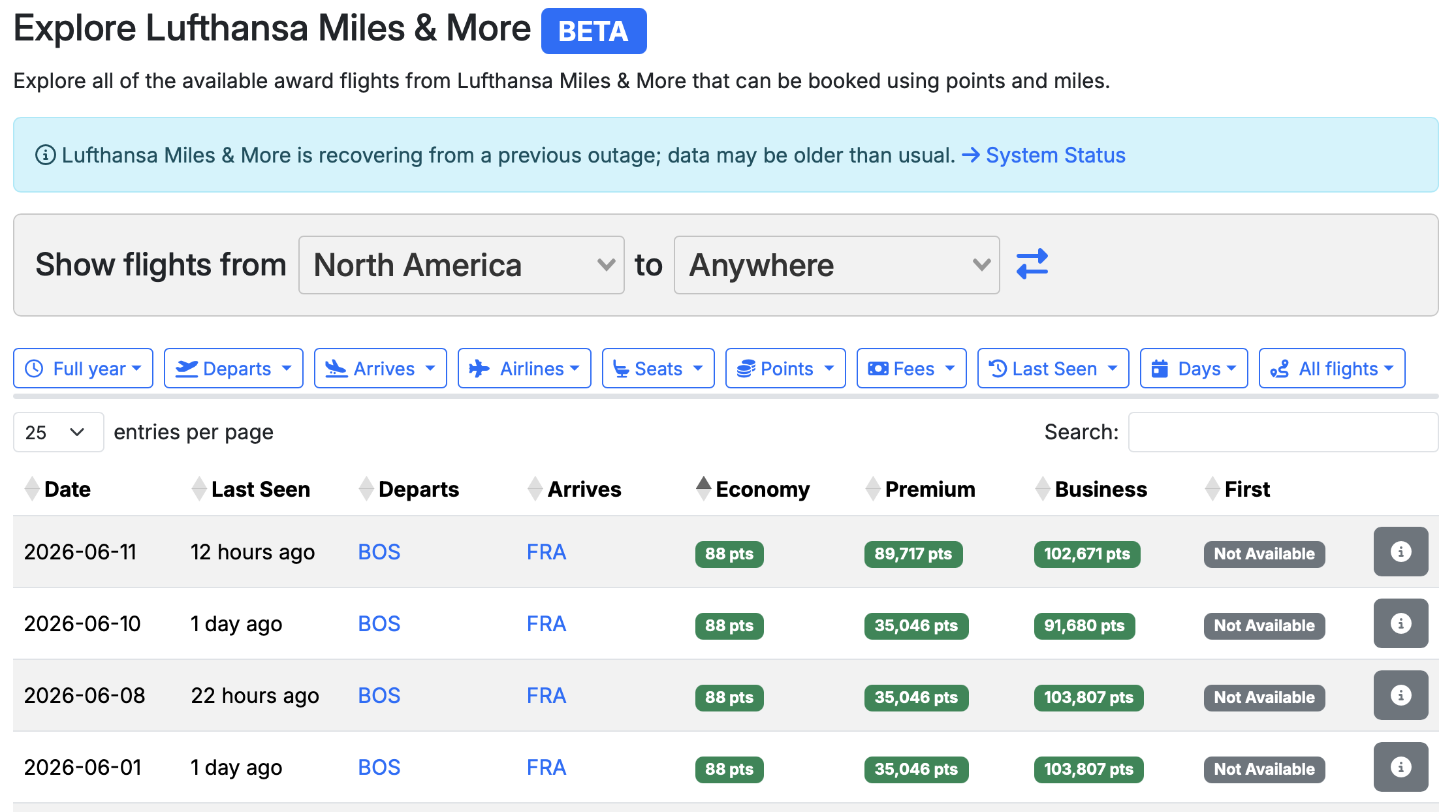
Task: Click the BETA badge beside the title
Action: click(x=593, y=31)
